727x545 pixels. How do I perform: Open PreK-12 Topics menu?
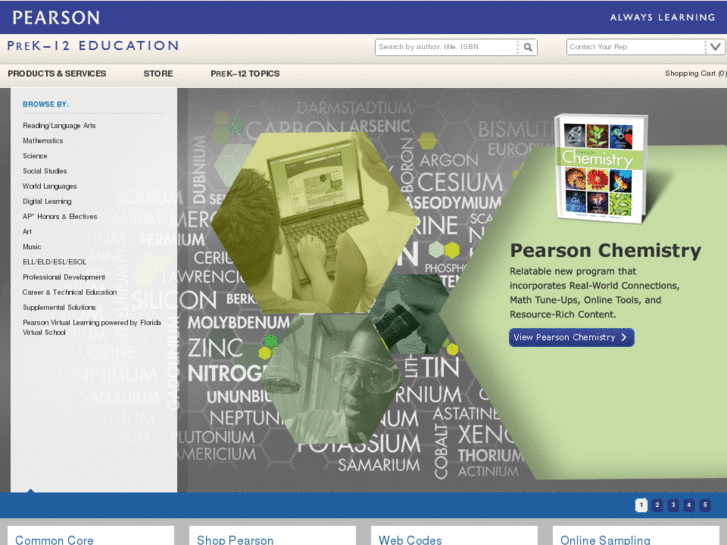point(245,73)
